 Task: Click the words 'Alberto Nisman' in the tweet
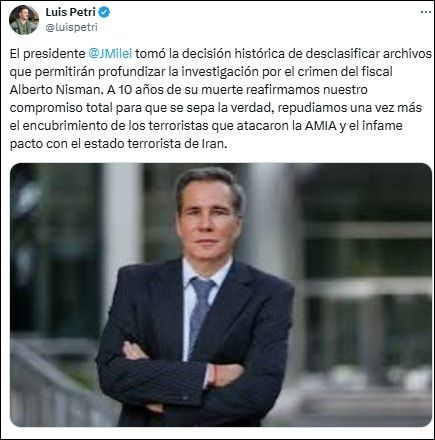pos(52,90)
